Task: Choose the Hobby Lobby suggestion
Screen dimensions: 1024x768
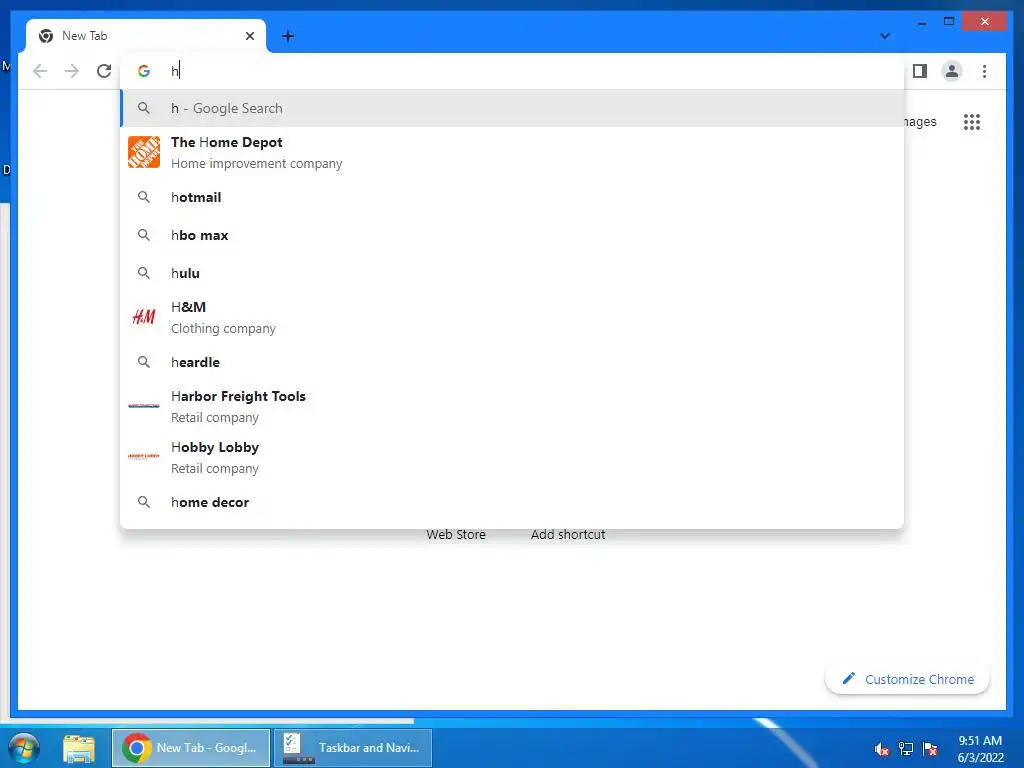Action: 513,457
